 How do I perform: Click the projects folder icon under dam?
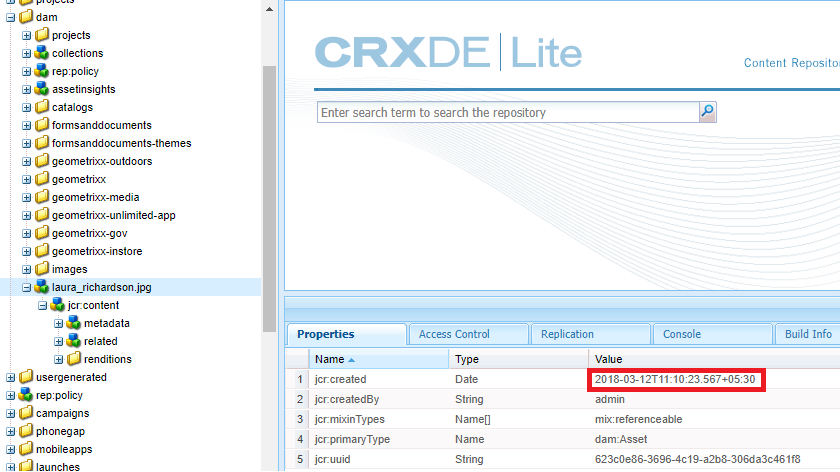42,35
